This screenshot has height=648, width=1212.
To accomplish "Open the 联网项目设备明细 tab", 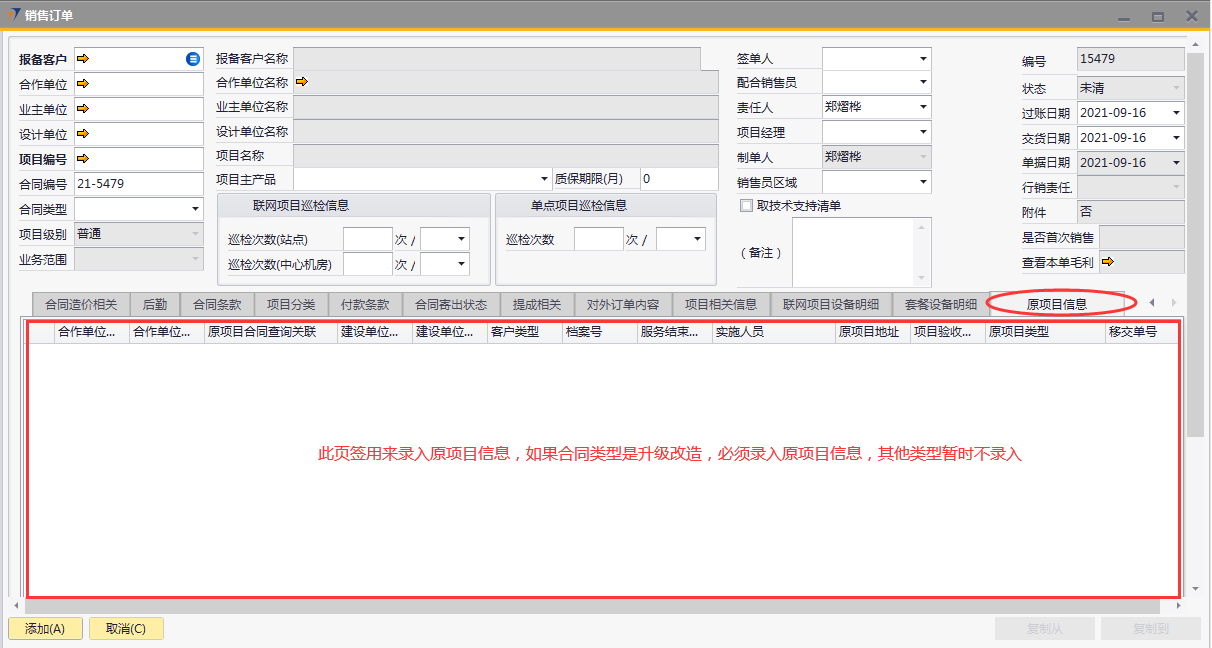I will coord(830,305).
